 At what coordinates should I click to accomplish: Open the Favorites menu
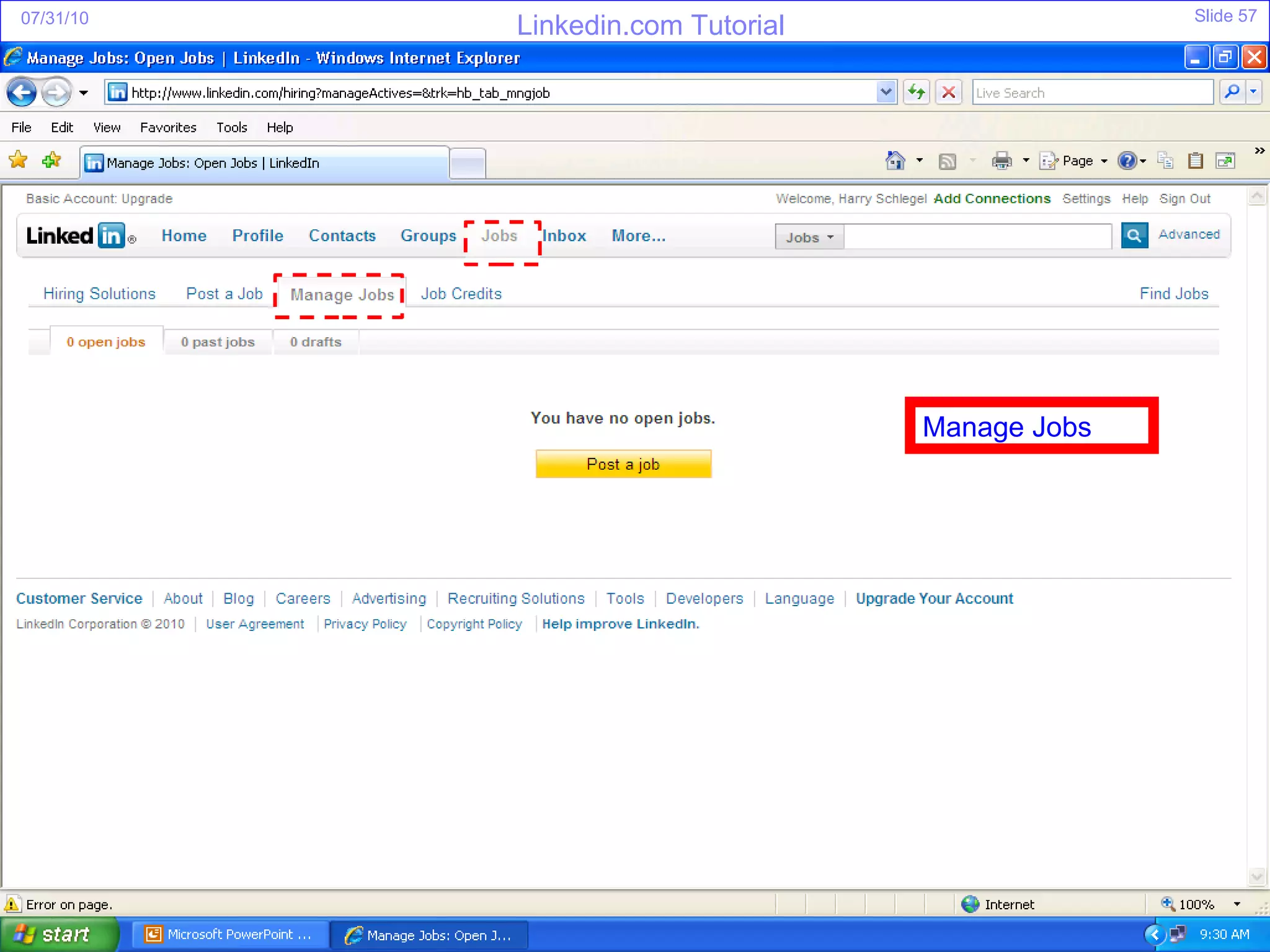tap(168, 127)
